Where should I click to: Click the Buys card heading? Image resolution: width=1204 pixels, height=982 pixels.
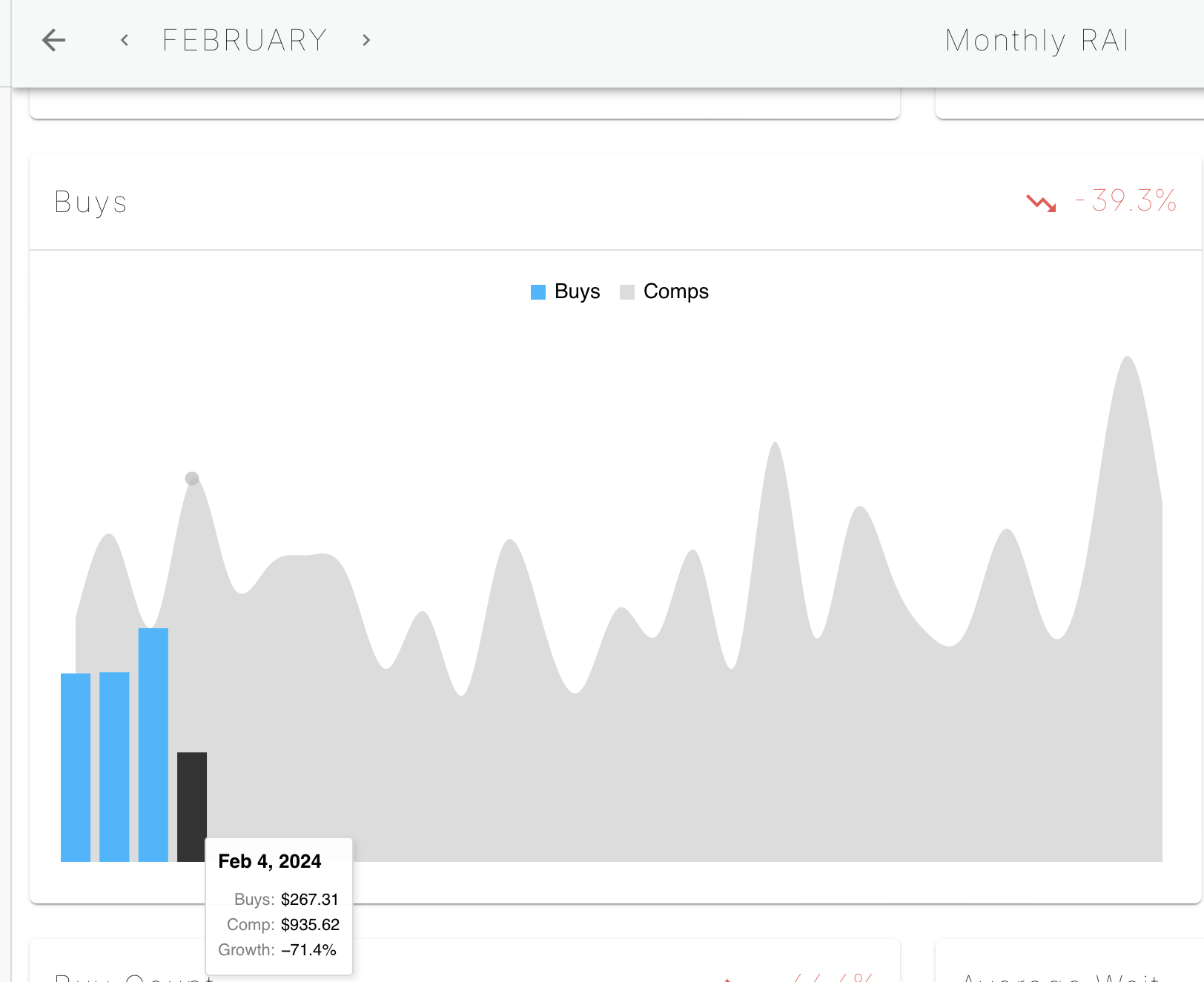[x=90, y=202]
